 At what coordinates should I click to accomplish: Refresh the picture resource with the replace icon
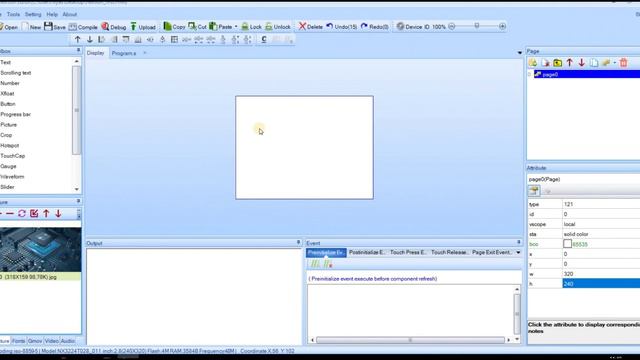point(22,213)
